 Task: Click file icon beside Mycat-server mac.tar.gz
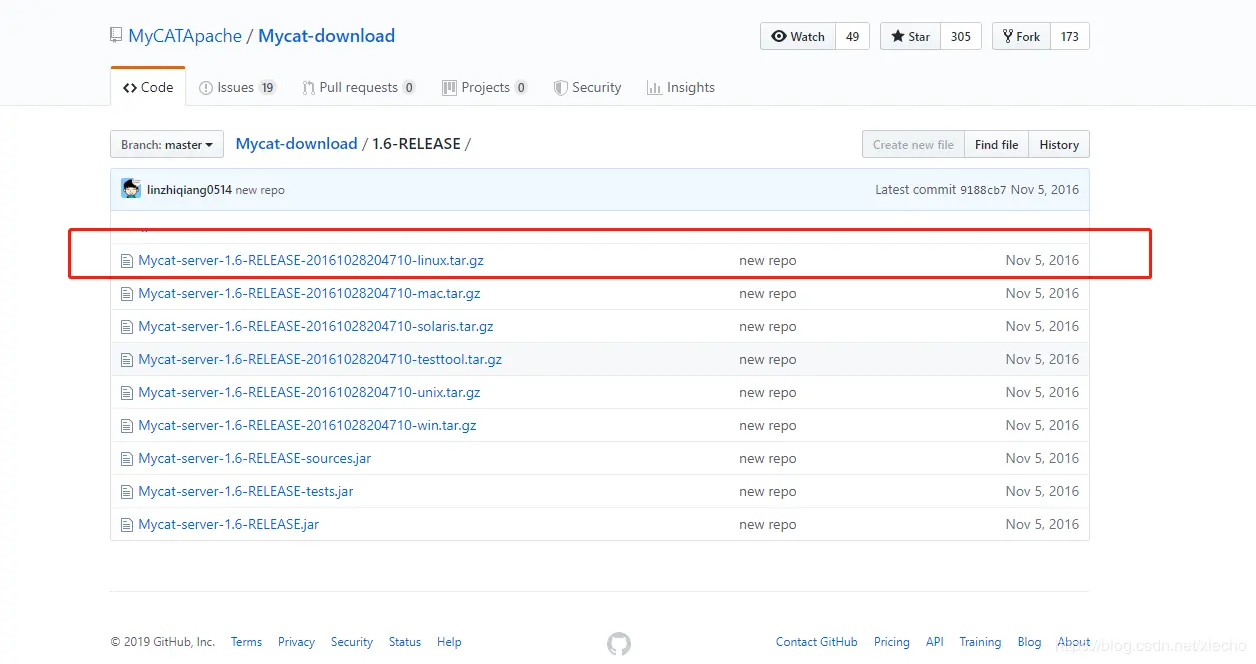(x=126, y=294)
